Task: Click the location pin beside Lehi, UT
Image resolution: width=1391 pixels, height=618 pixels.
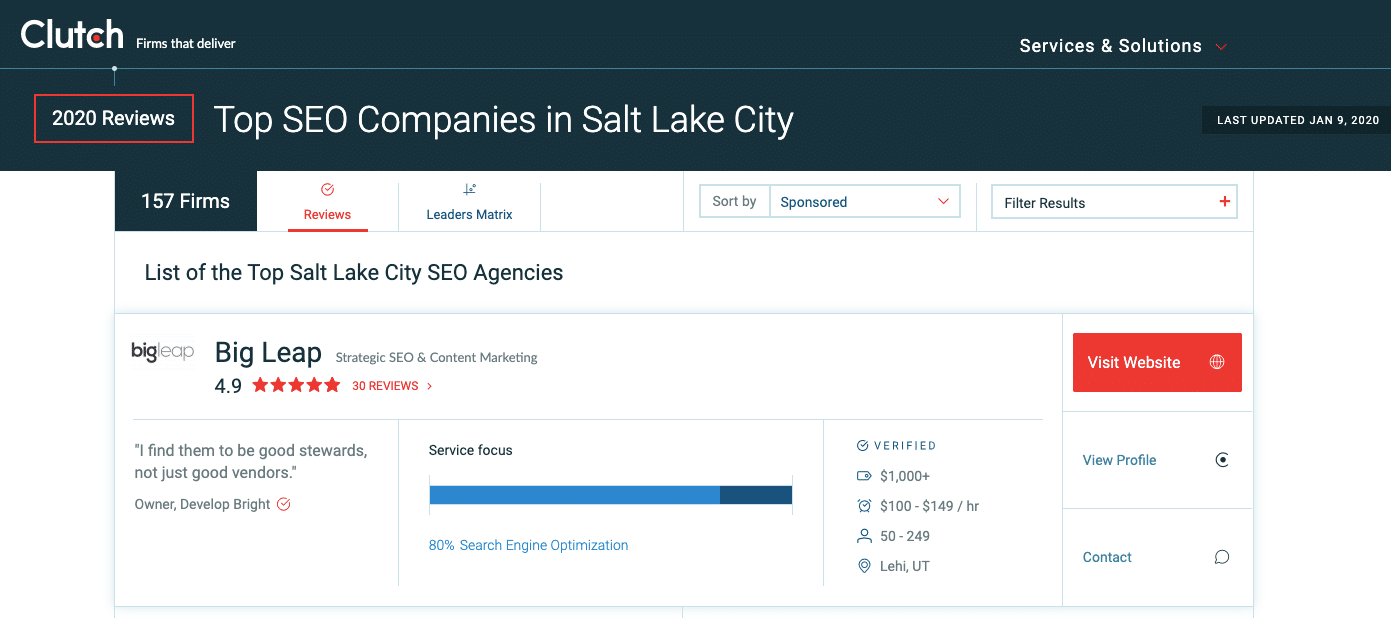Action: (x=864, y=566)
